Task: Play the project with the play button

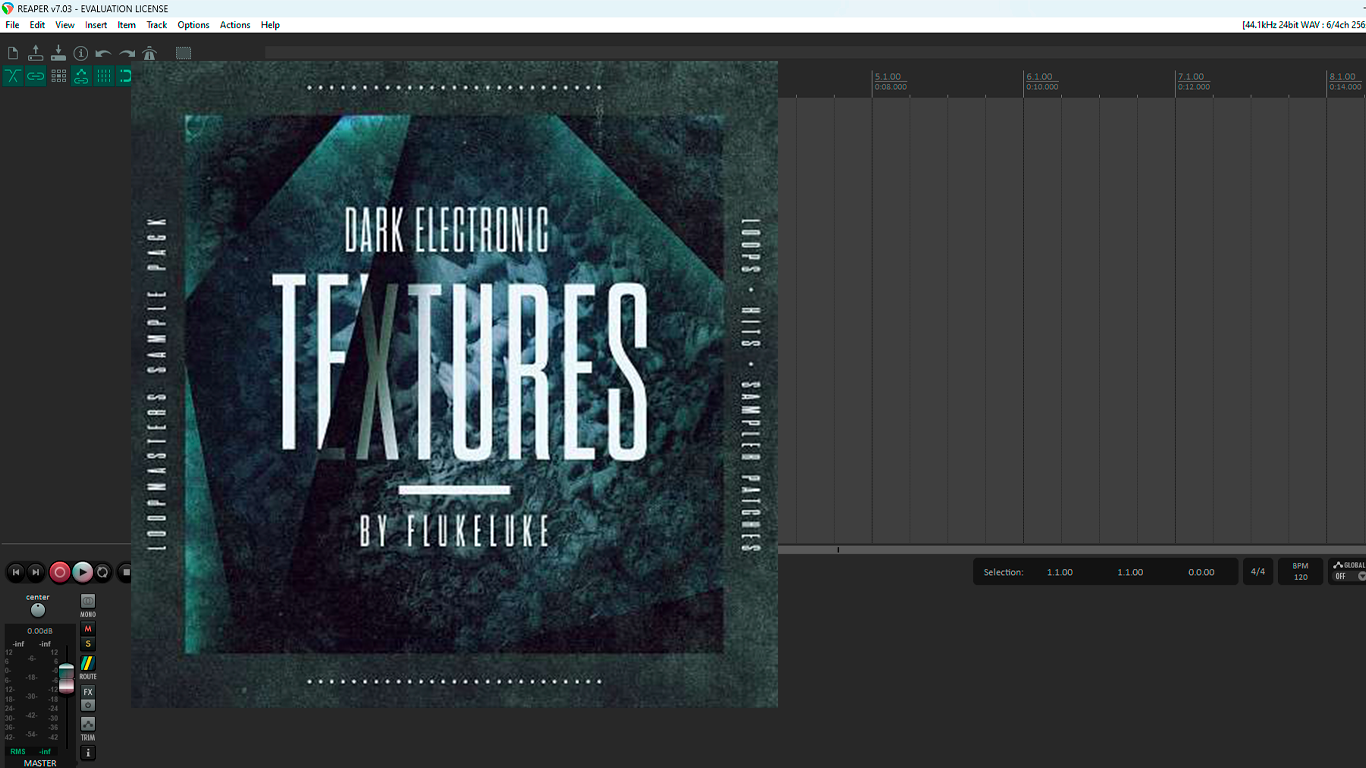Action: pyautogui.click(x=82, y=572)
